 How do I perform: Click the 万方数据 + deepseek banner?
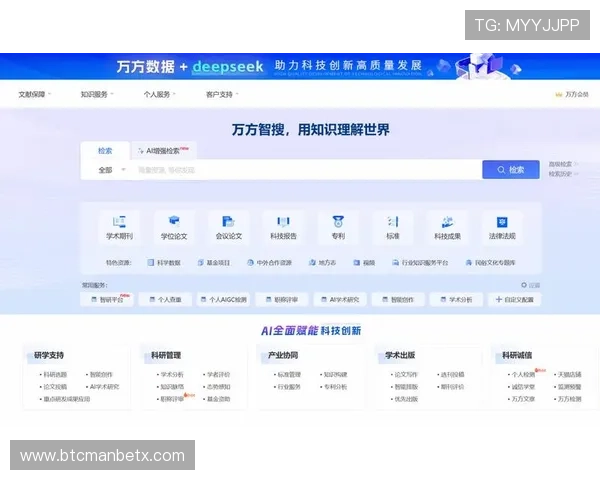[300, 66]
